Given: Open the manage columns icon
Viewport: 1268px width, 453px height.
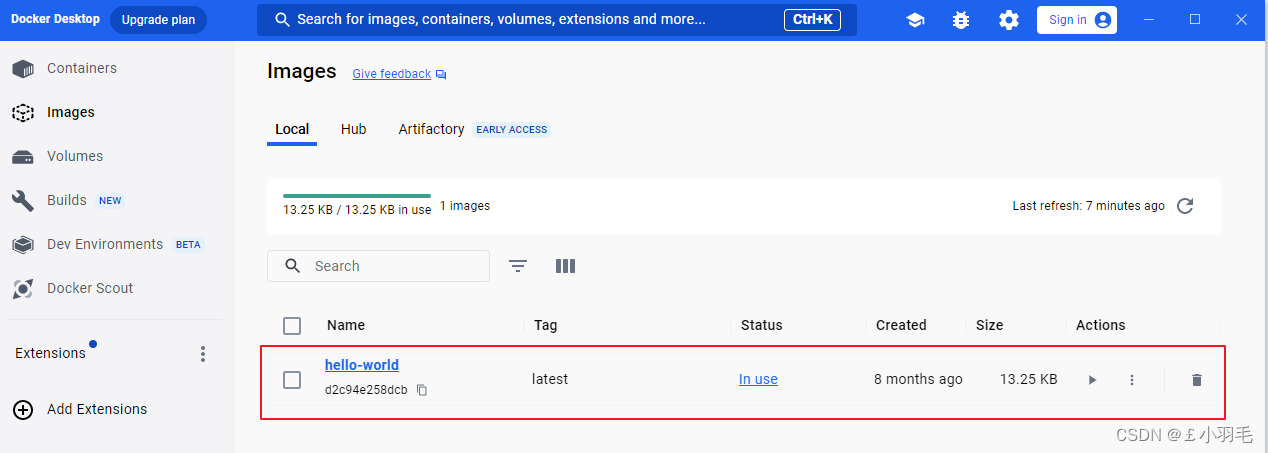Looking at the screenshot, I should pos(565,266).
